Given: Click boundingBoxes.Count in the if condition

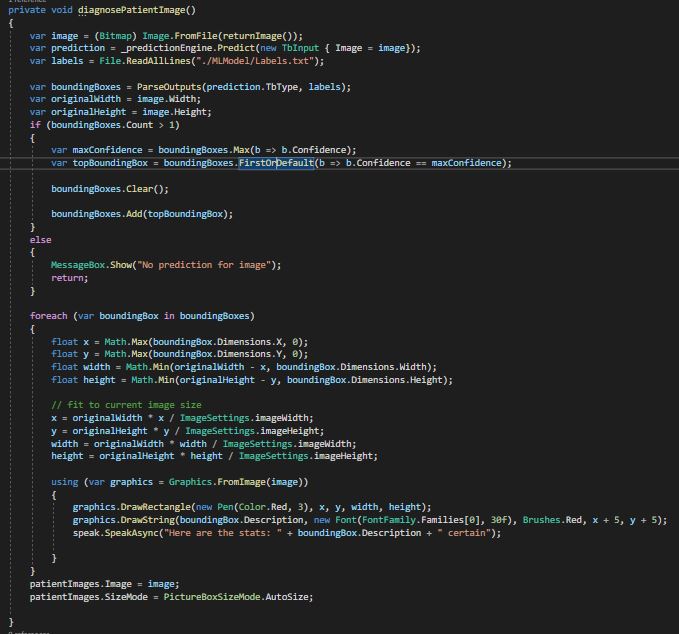Looking at the screenshot, I should click(x=102, y=125).
